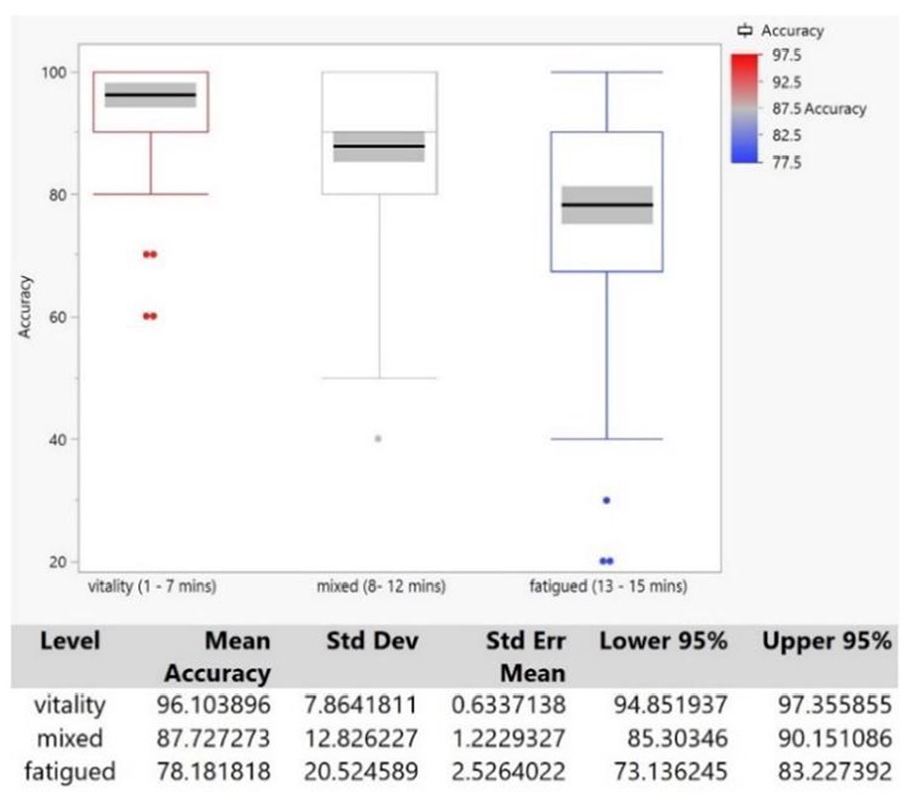Click the Upper 95% column header
The width and height of the screenshot is (906, 812).
pyautogui.click(x=827, y=641)
